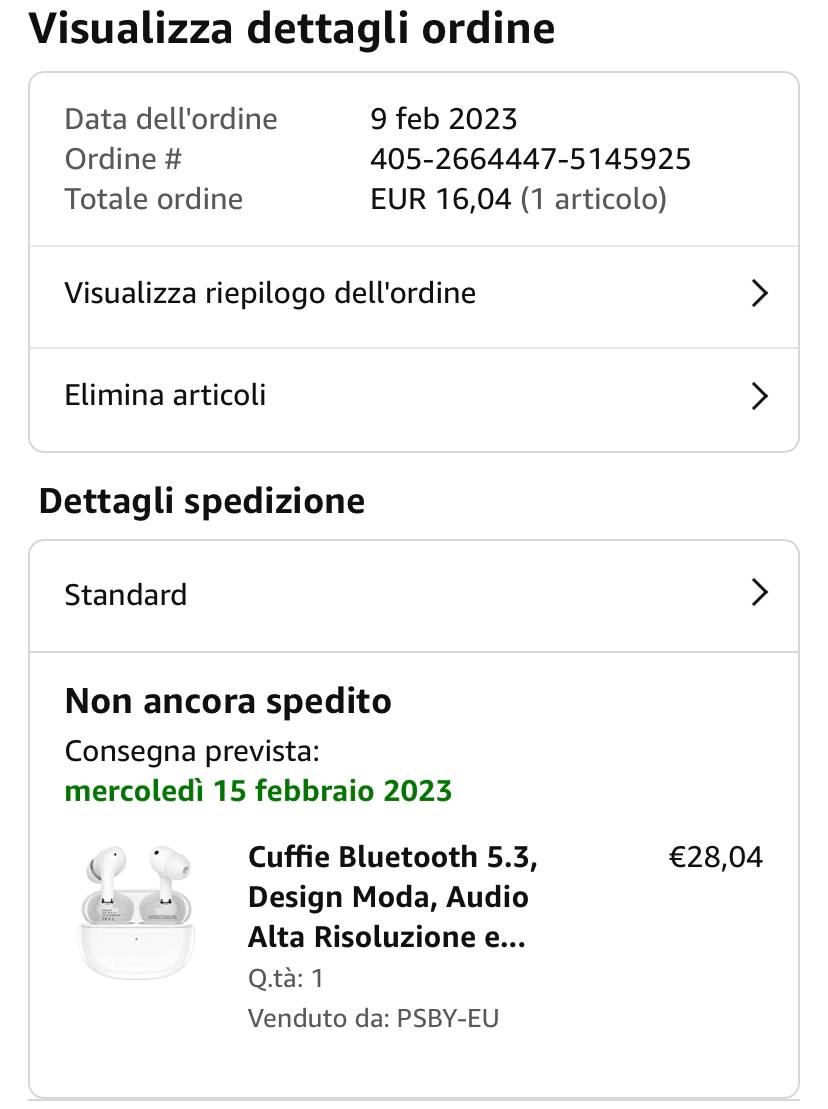Select the Elimina articoli option
Screen dimensions: 828x1109
click(x=165, y=395)
